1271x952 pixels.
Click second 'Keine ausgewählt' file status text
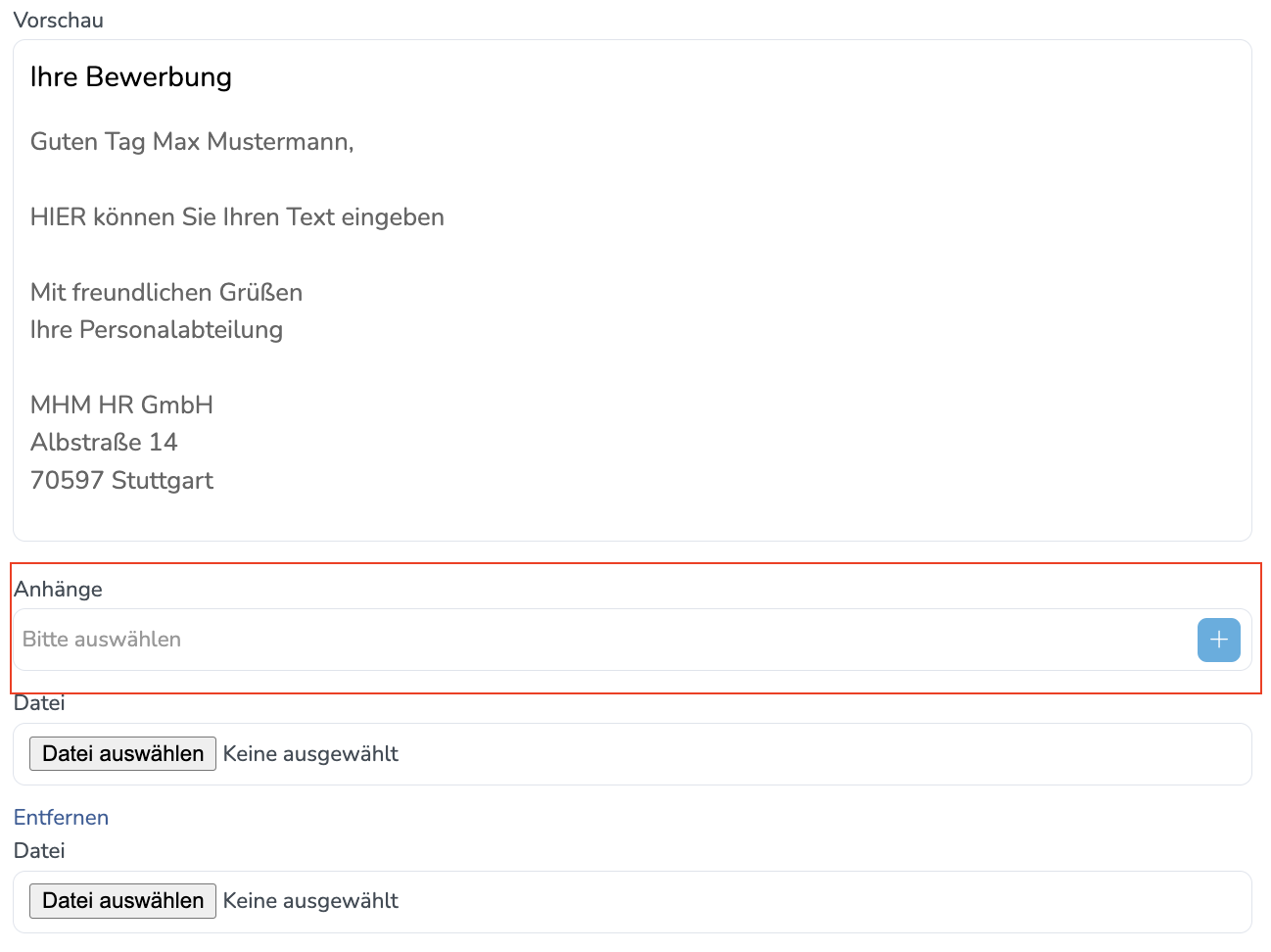point(310,900)
